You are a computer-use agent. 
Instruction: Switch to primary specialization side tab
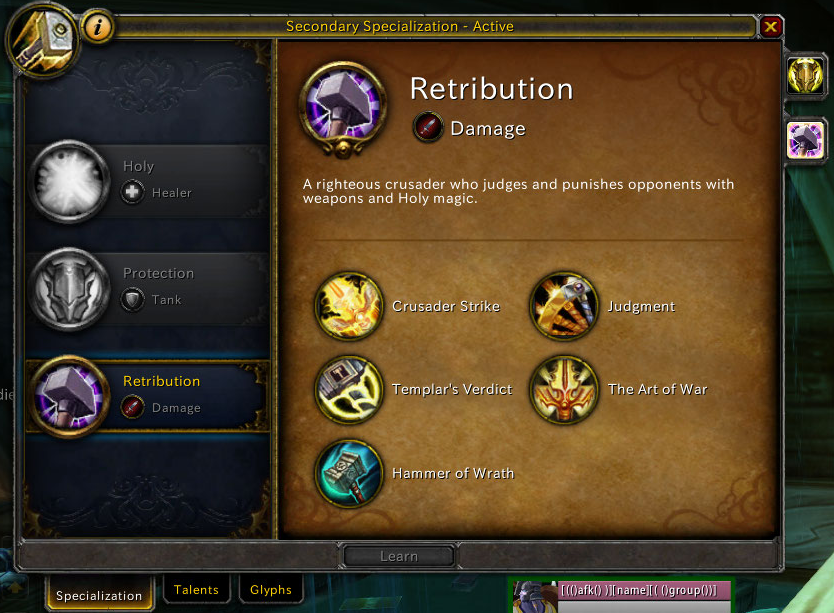point(805,76)
